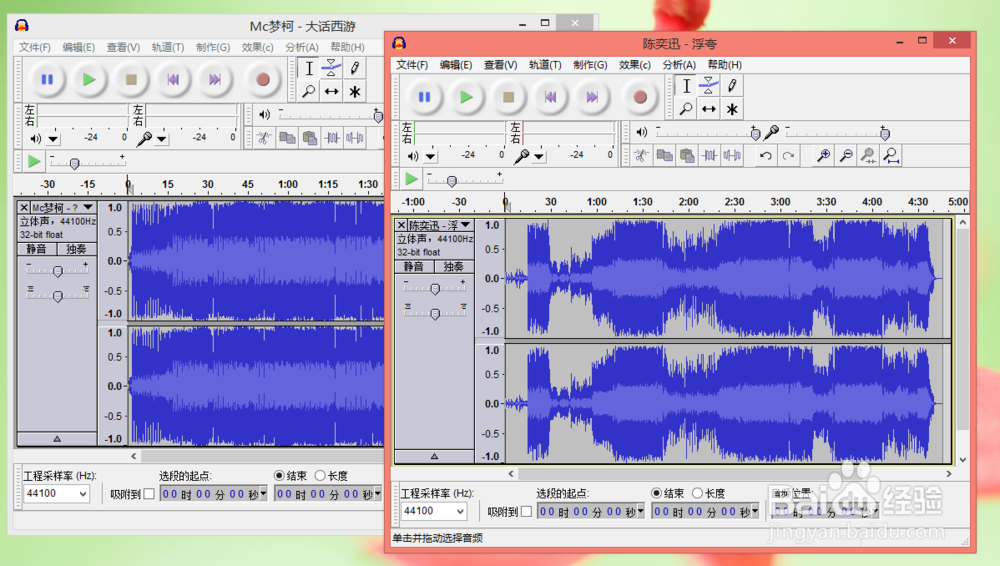Viewport: 1000px width, 566px height.
Task: Collapse the 陈奕迅 track with triangle button
Action: [434, 456]
